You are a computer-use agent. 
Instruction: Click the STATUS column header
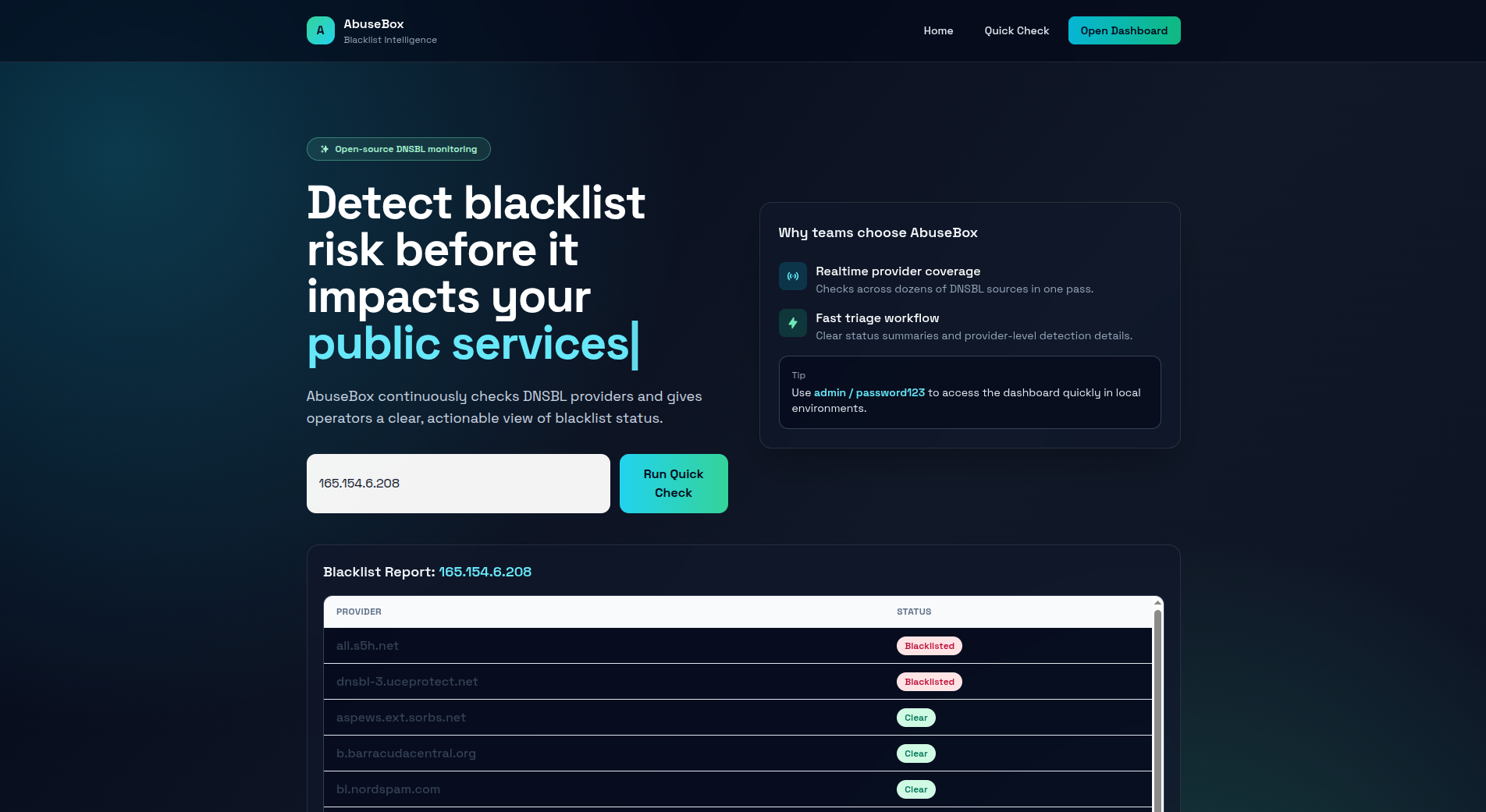pos(914,612)
